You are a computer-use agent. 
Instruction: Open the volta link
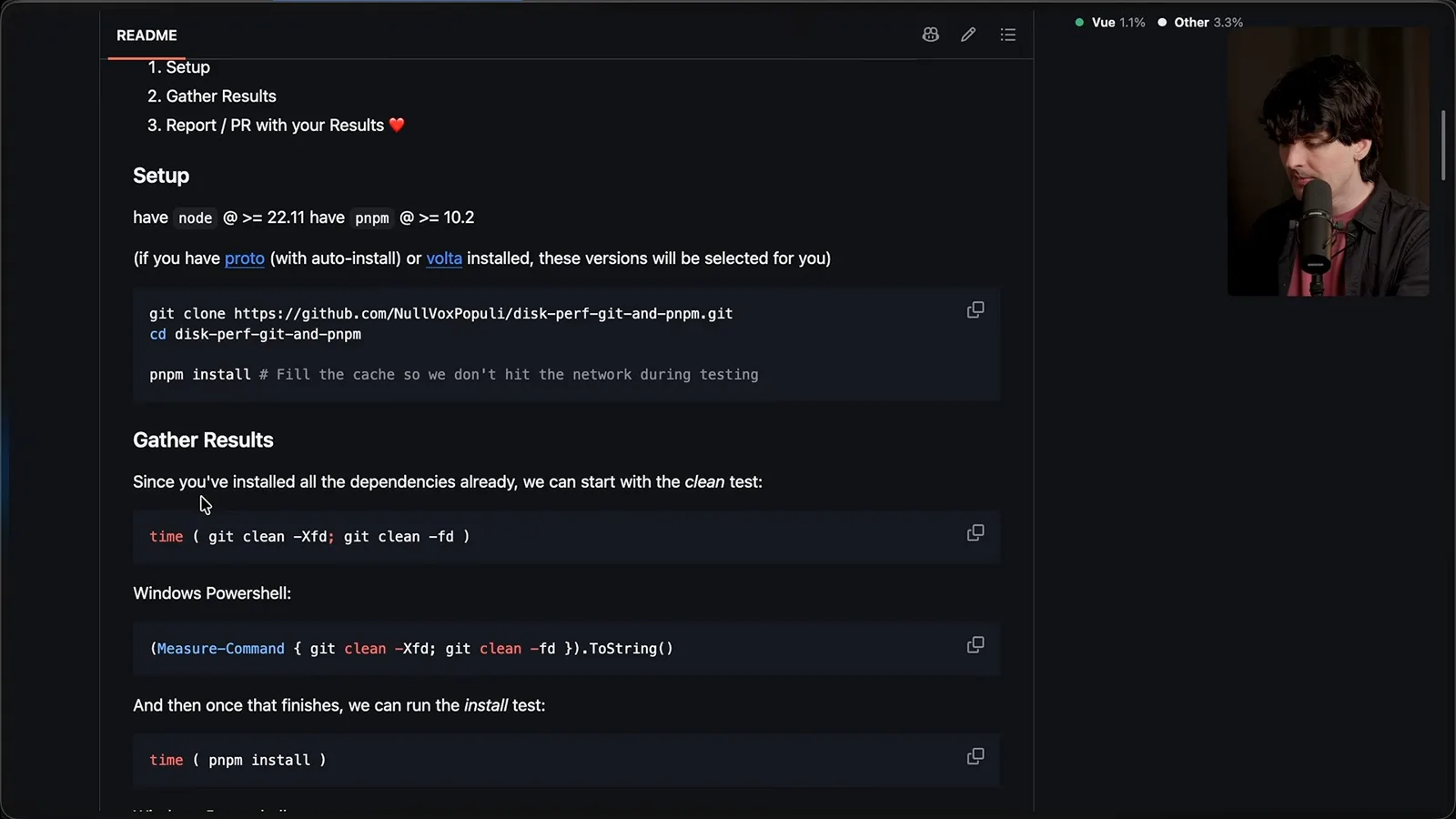pyautogui.click(x=444, y=258)
